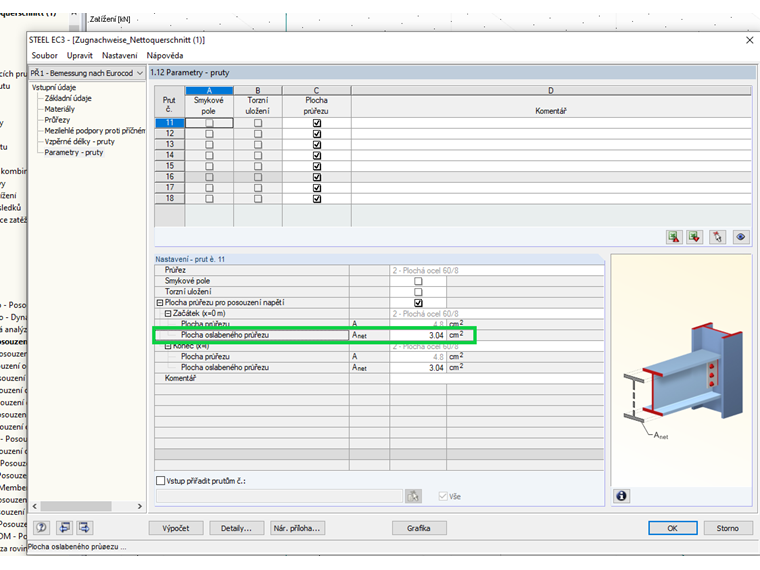The width and height of the screenshot is (760, 570).
Task: Close the STEEL EC3 dialog window
Action: pyautogui.click(x=749, y=40)
